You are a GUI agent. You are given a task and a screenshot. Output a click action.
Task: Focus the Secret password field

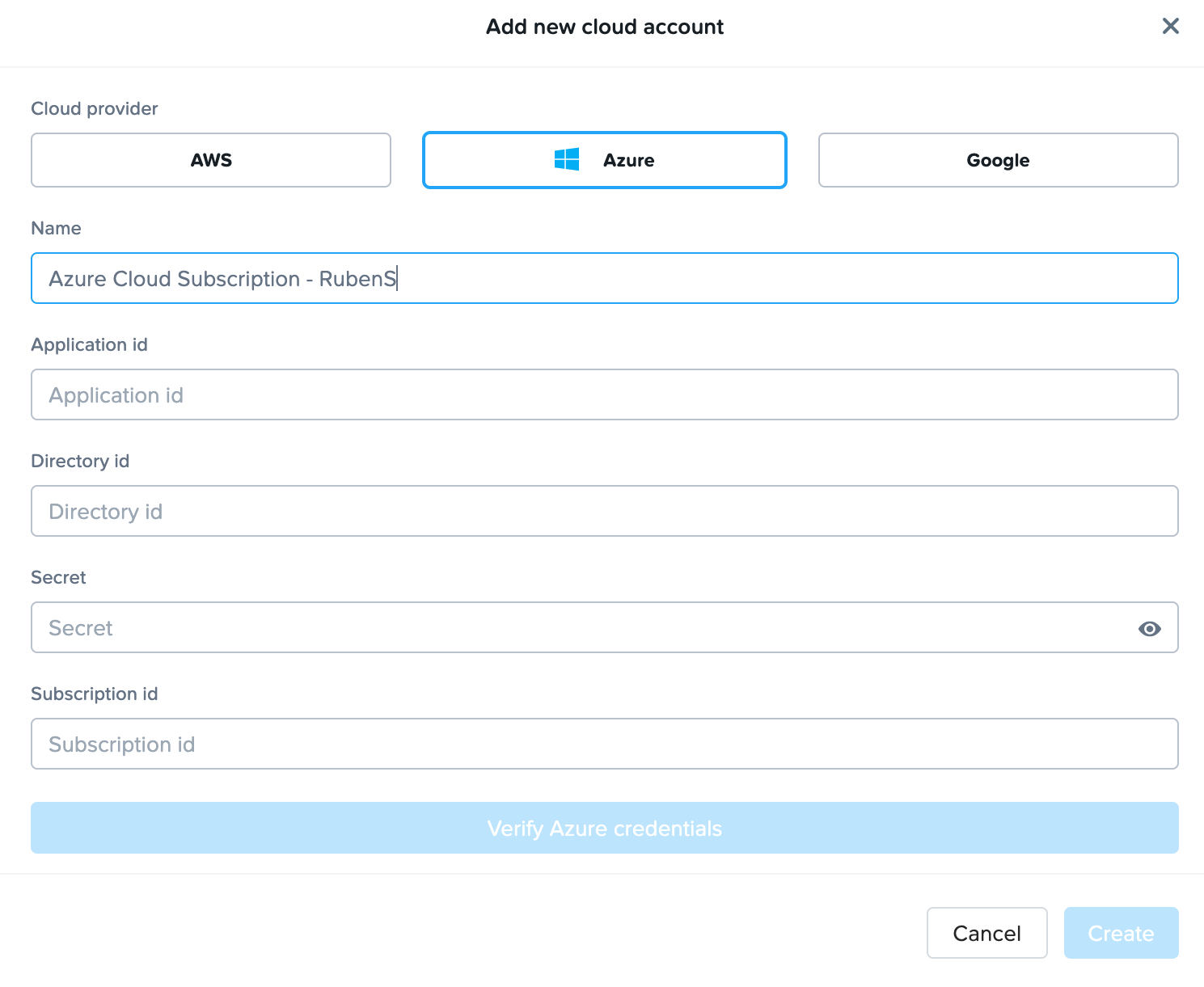[x=582, y=628]
